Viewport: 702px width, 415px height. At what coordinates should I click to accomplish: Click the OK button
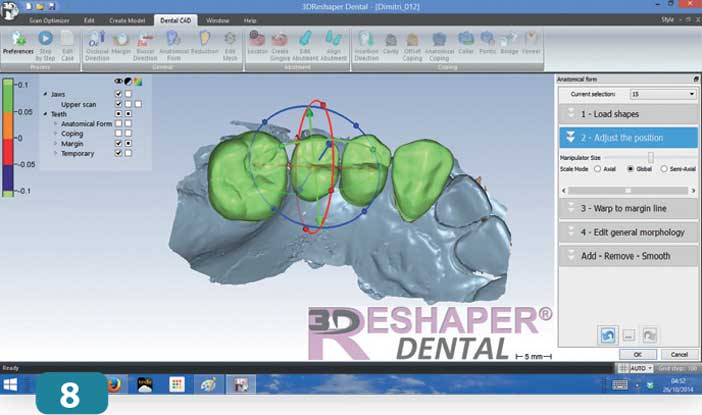638,354
